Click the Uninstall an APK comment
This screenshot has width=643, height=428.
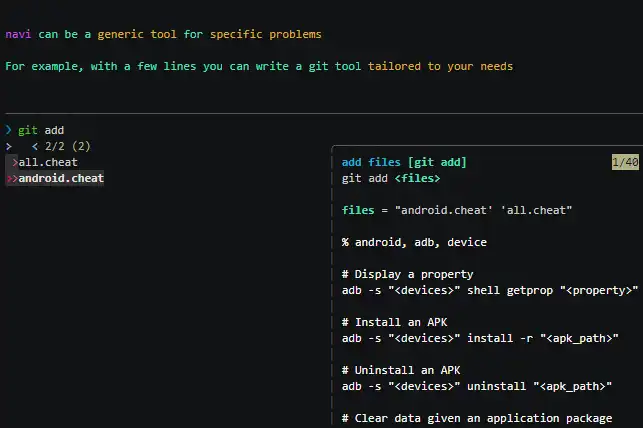pyautogui.click(x=401, y=370)
